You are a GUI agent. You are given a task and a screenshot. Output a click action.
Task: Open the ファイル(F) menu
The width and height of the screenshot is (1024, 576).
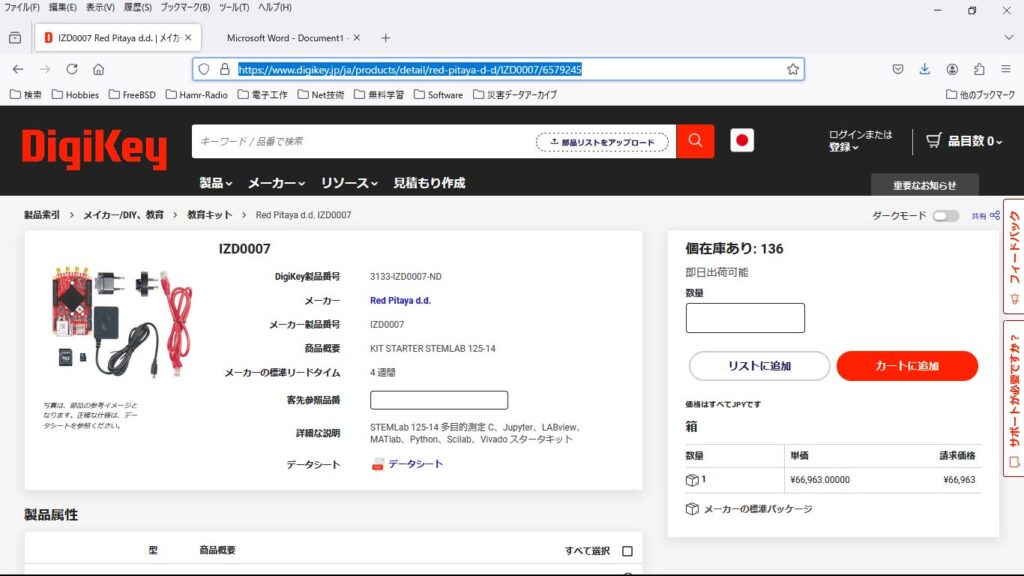(x=22, y=7)
